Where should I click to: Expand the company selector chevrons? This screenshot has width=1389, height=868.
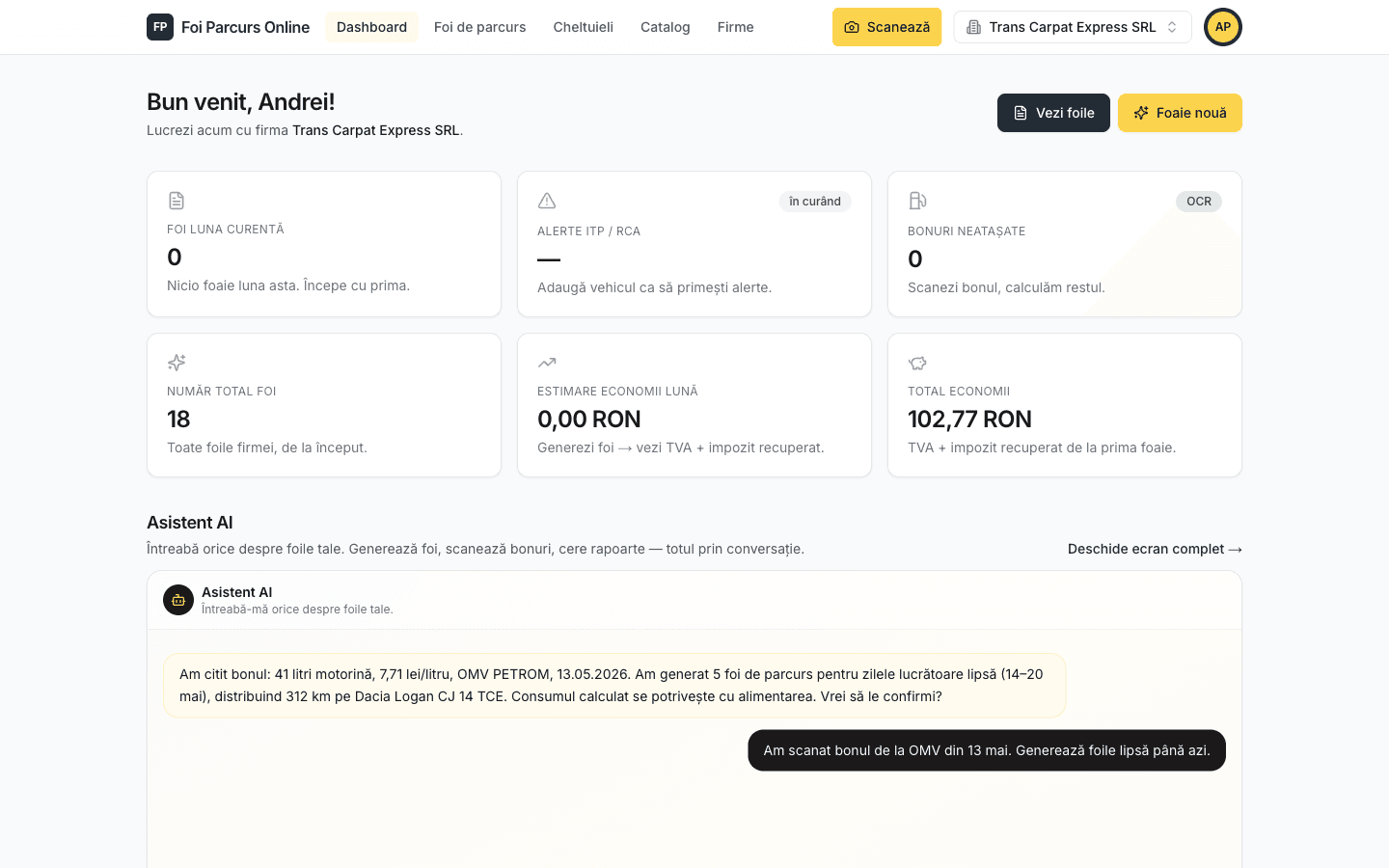click(1172, 27)
